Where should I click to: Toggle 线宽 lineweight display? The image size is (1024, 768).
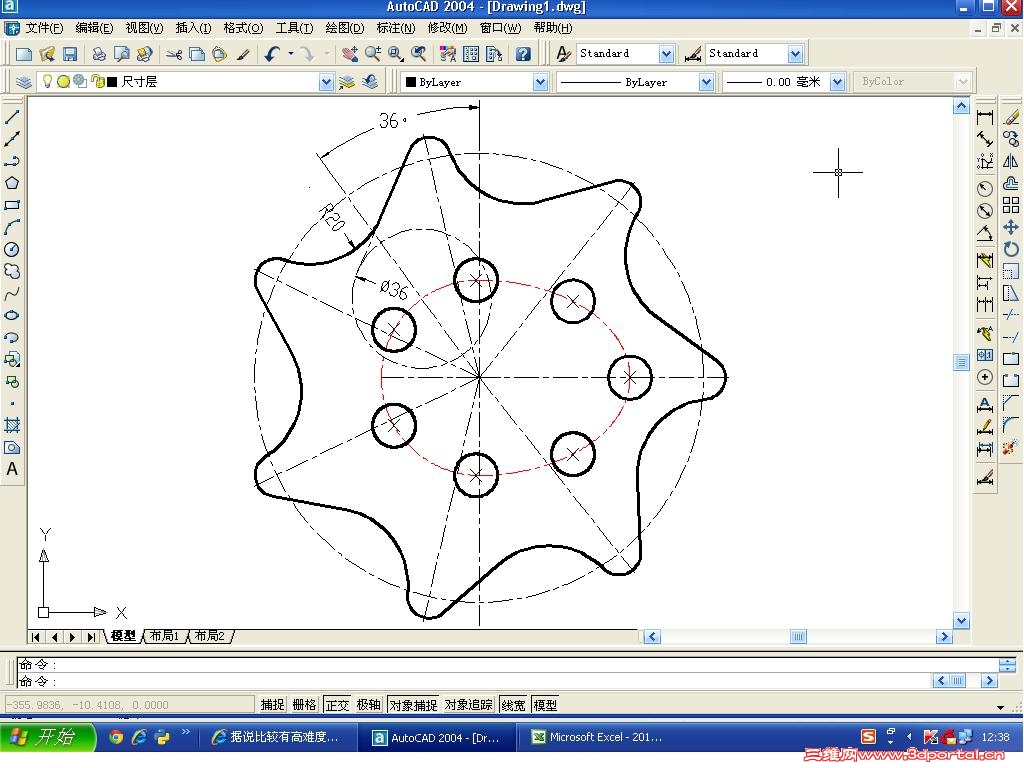click(513, 705)
